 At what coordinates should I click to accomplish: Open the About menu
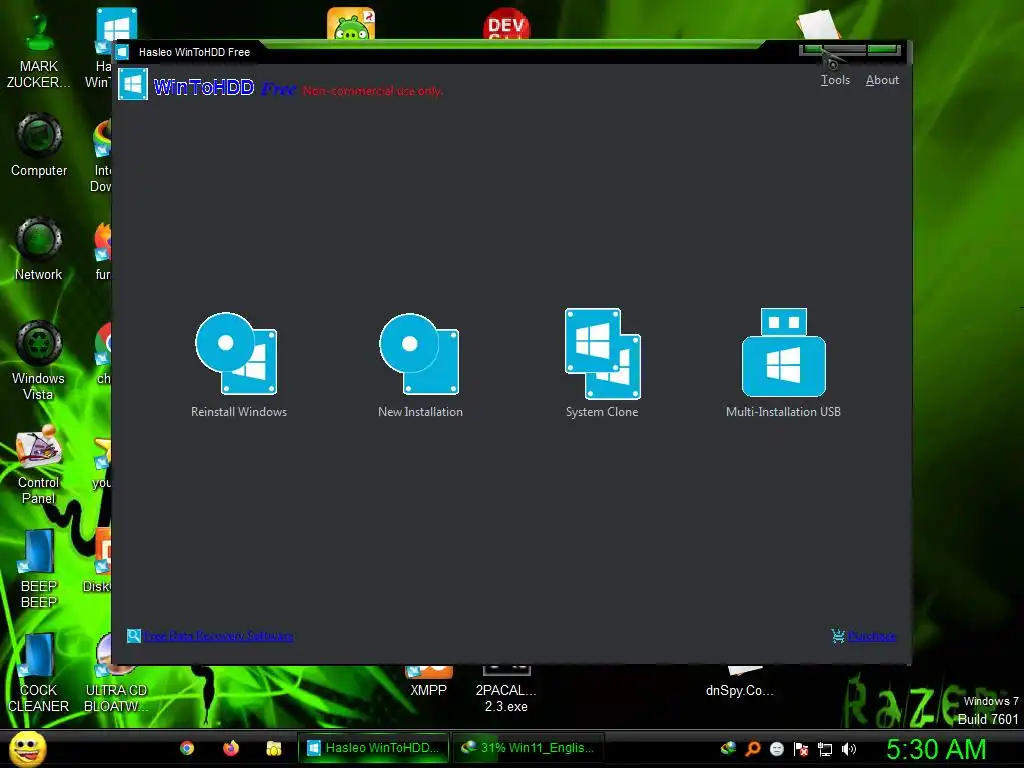[882, 80]
